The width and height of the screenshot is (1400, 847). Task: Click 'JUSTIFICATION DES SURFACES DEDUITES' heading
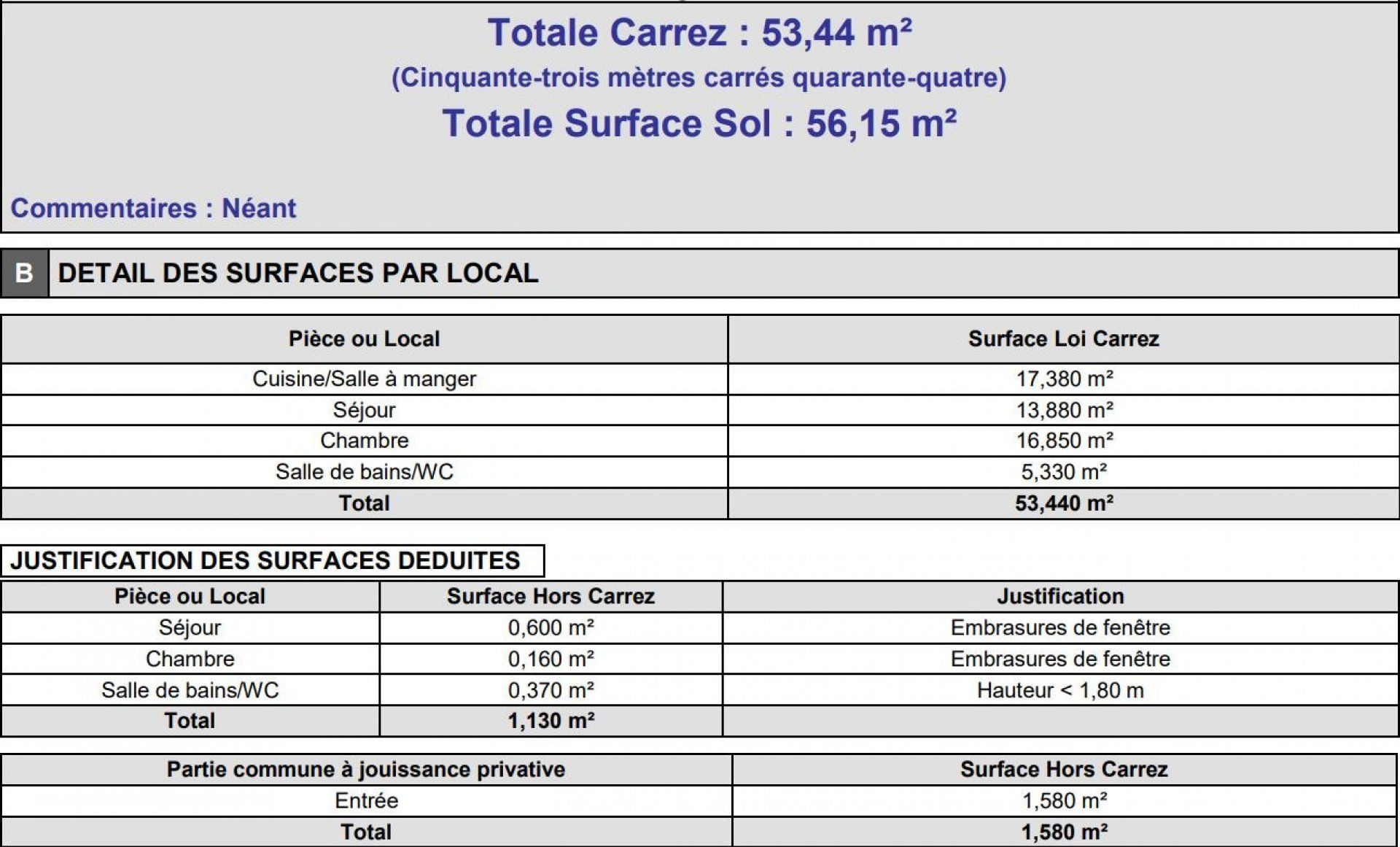click(x=265, y=560)
